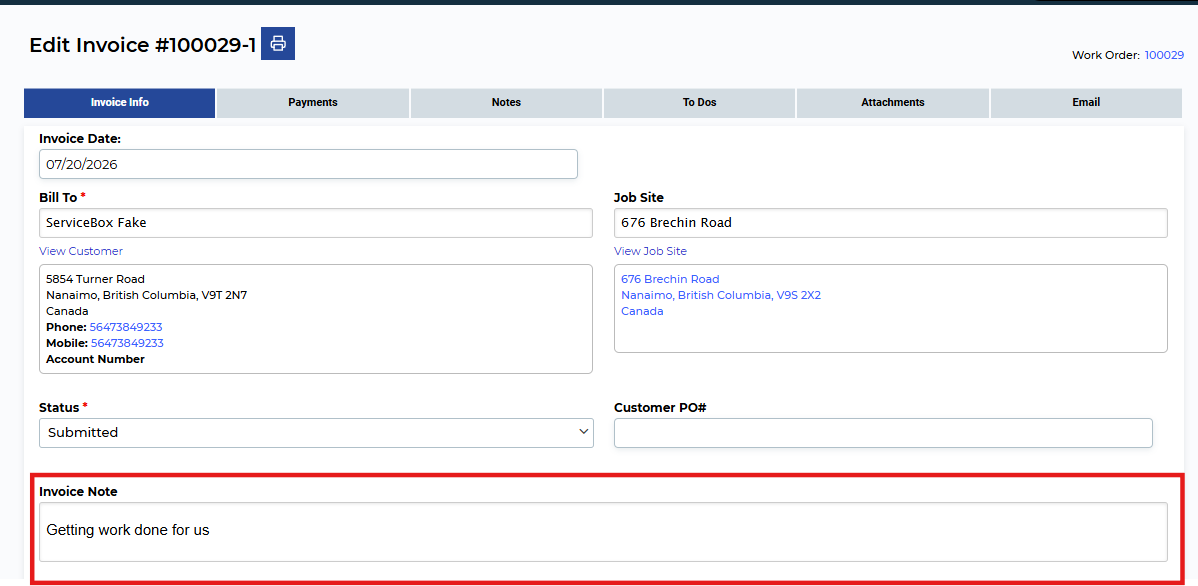1198x586 pixels.
Task: Click into the Invoice Note textarea
Action: 604,532
